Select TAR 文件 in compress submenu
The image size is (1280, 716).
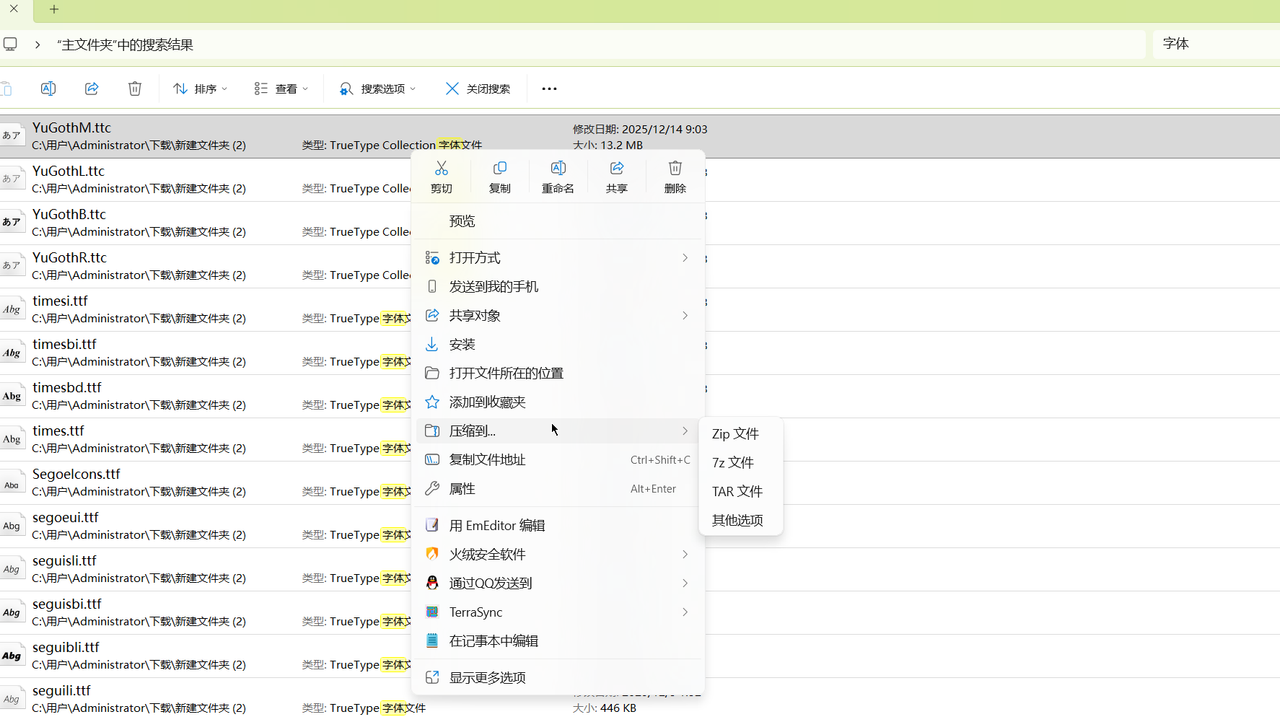click(x=740, y=492)
